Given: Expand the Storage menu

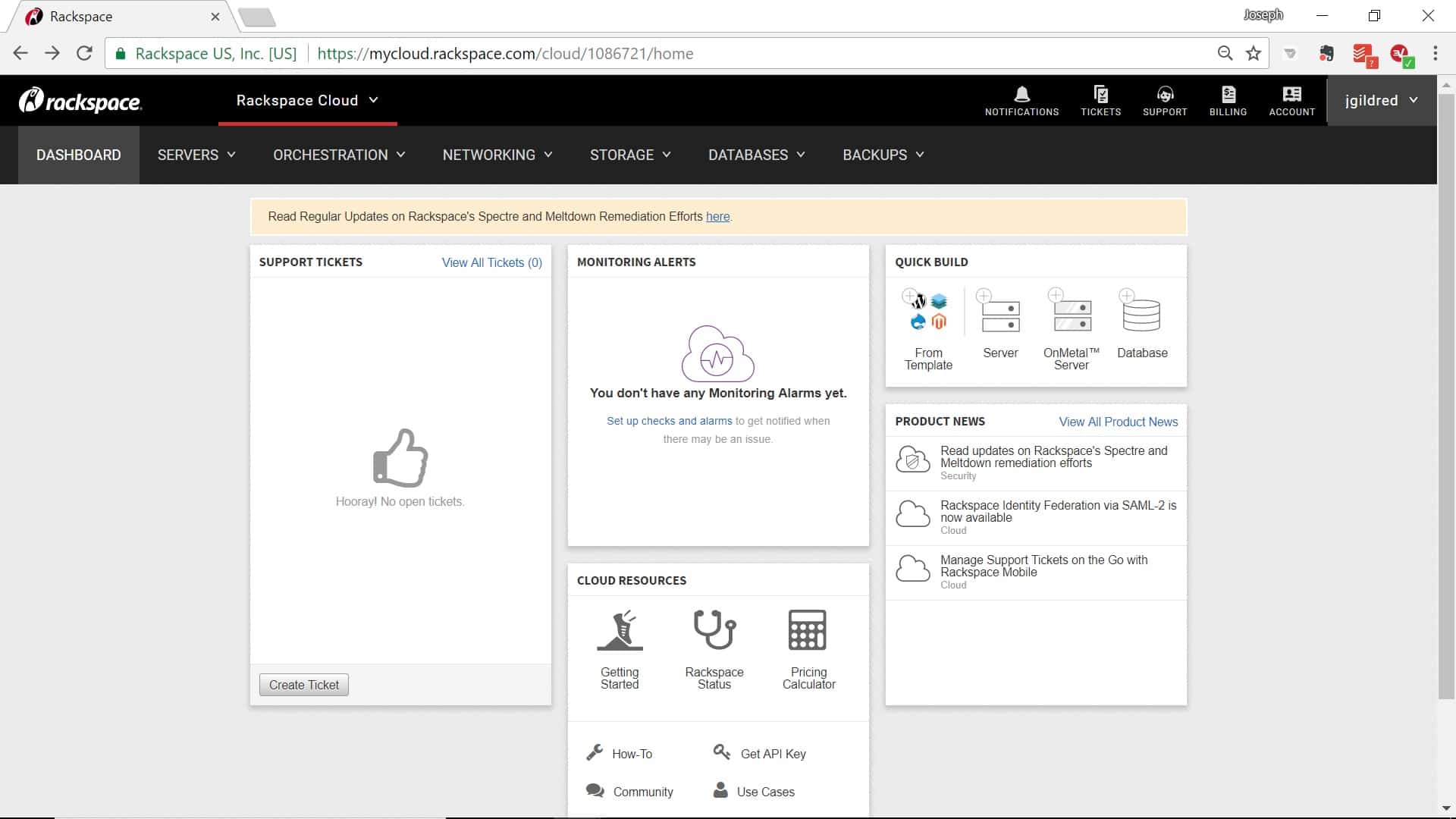Looking at the screenshot, I should click(630, 155).
